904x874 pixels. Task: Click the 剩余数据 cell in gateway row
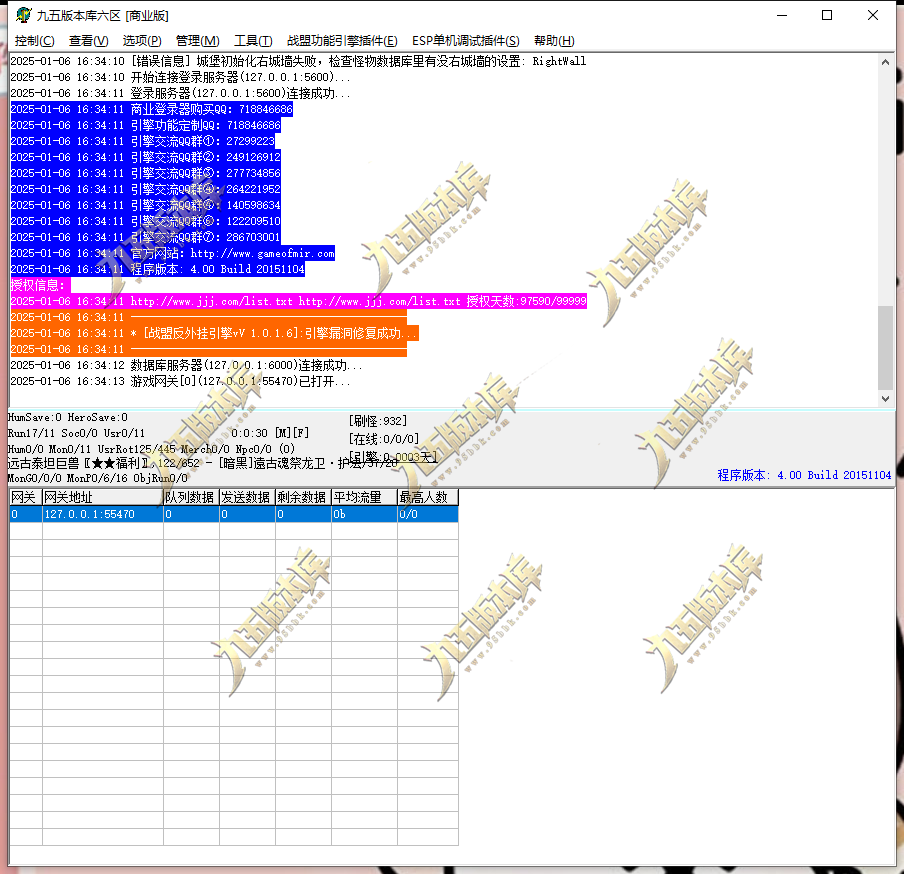tap(303, 514)
